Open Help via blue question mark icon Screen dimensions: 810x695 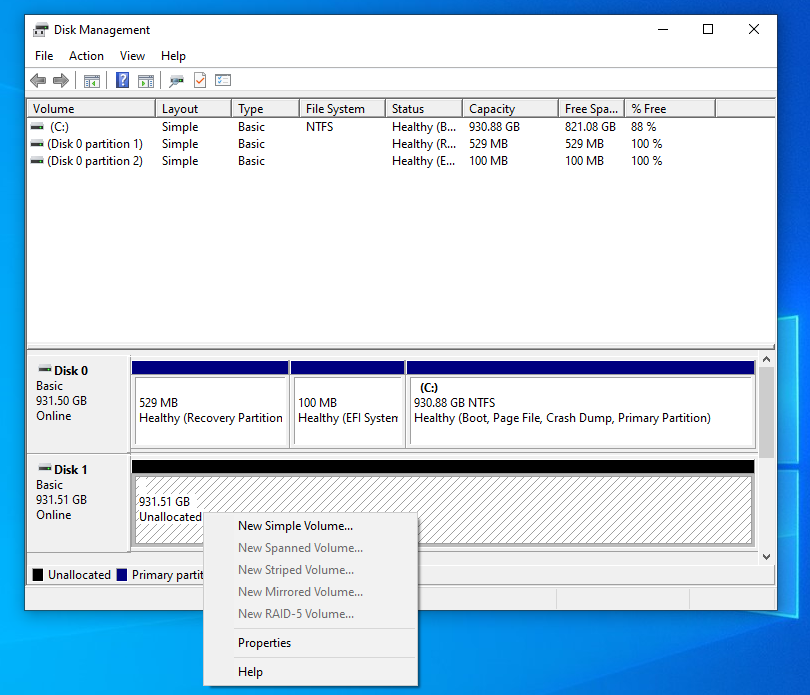point(122,80)
